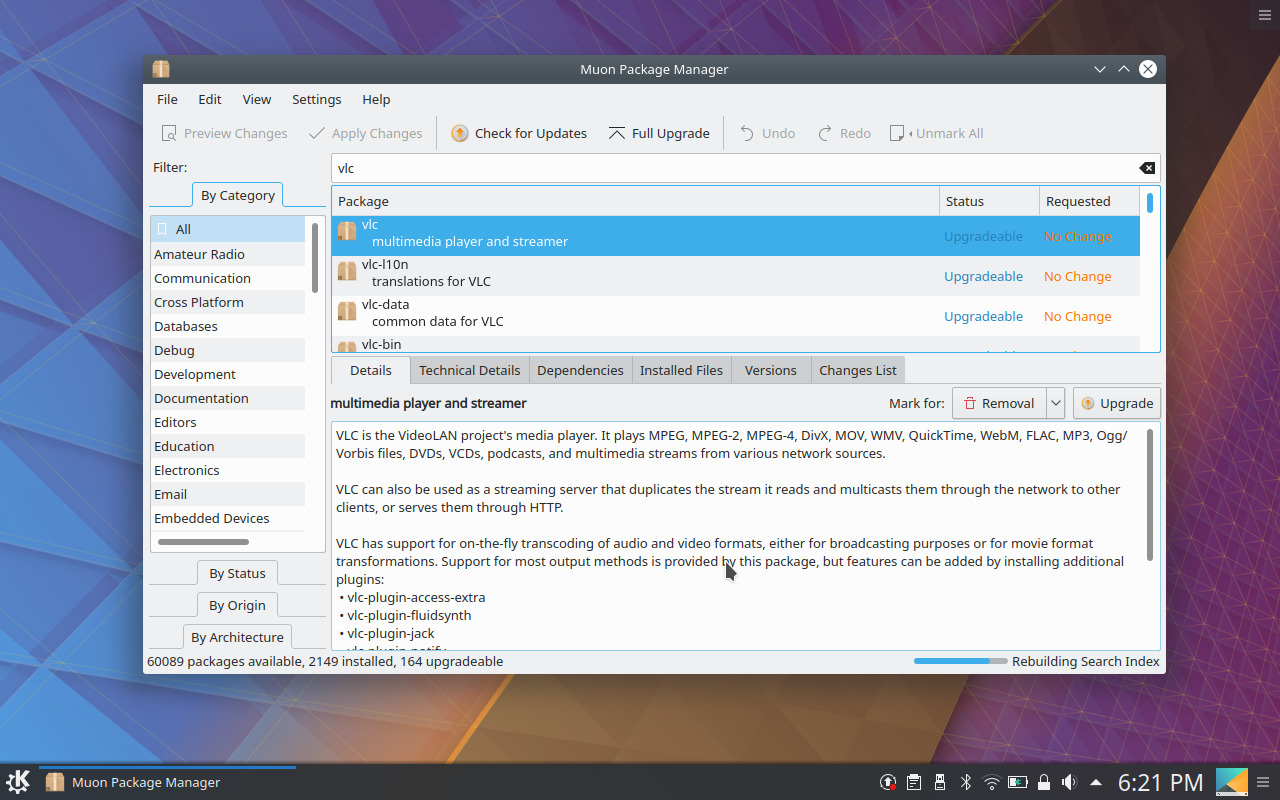Check for Updates in the toolbar
Image resolution: width=1280 pixels, height=800 pixels.
click(x=519, y=133)
